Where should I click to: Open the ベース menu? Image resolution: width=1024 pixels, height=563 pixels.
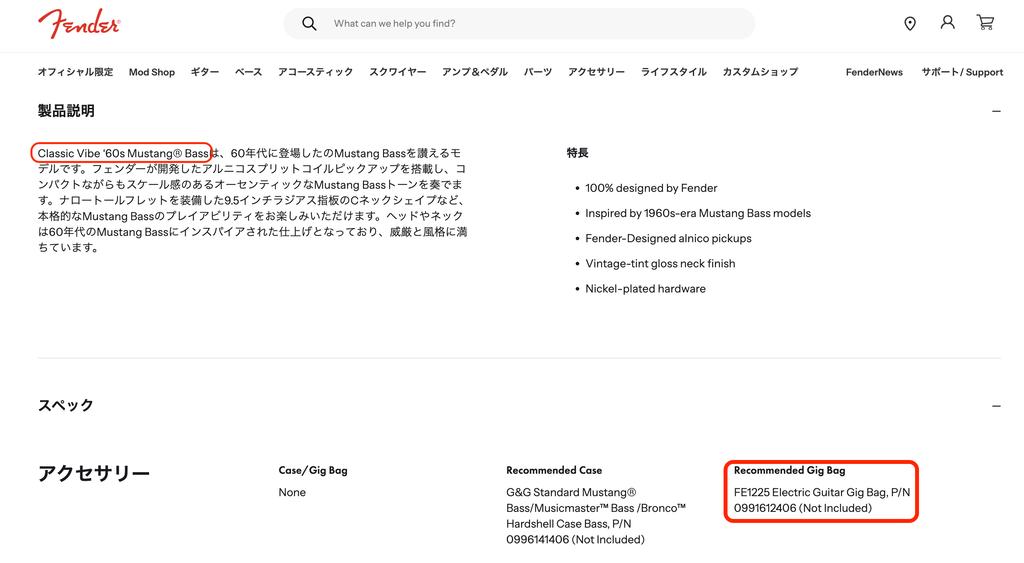248,72
